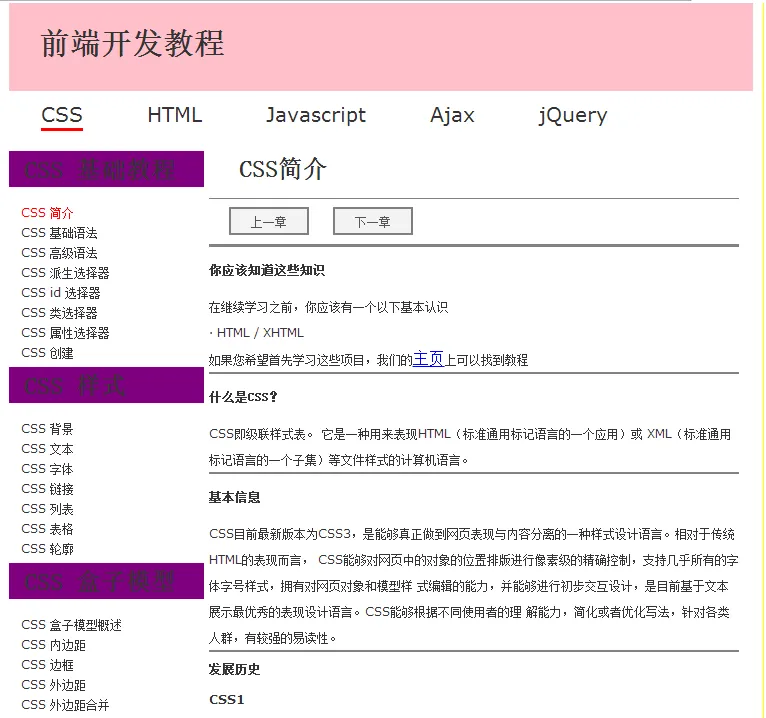
Task: Click the CSS 盒子模型概述 link
Action: [71, 625]
